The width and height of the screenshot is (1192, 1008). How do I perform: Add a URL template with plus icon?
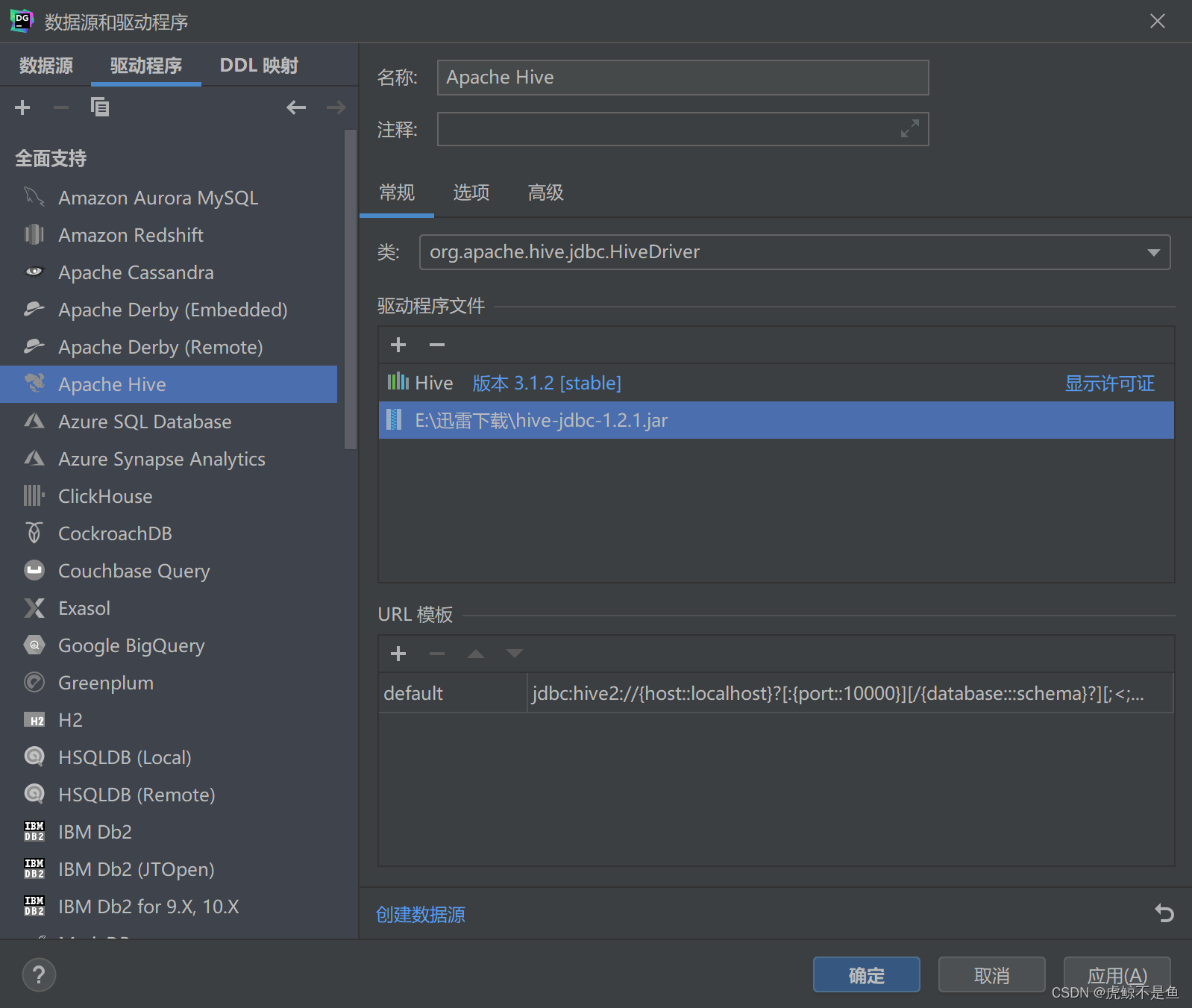coord(398,654)
